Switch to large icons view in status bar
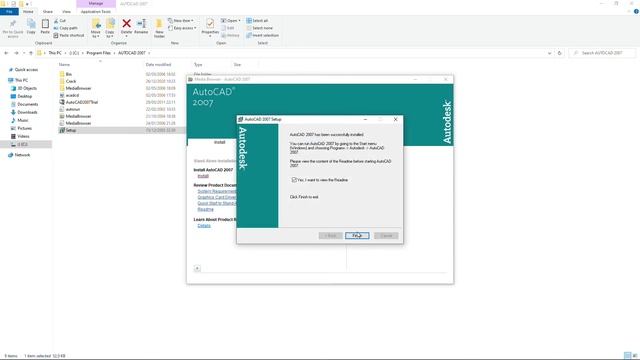Viewport: 640px width, 360px height. (635, 356)
